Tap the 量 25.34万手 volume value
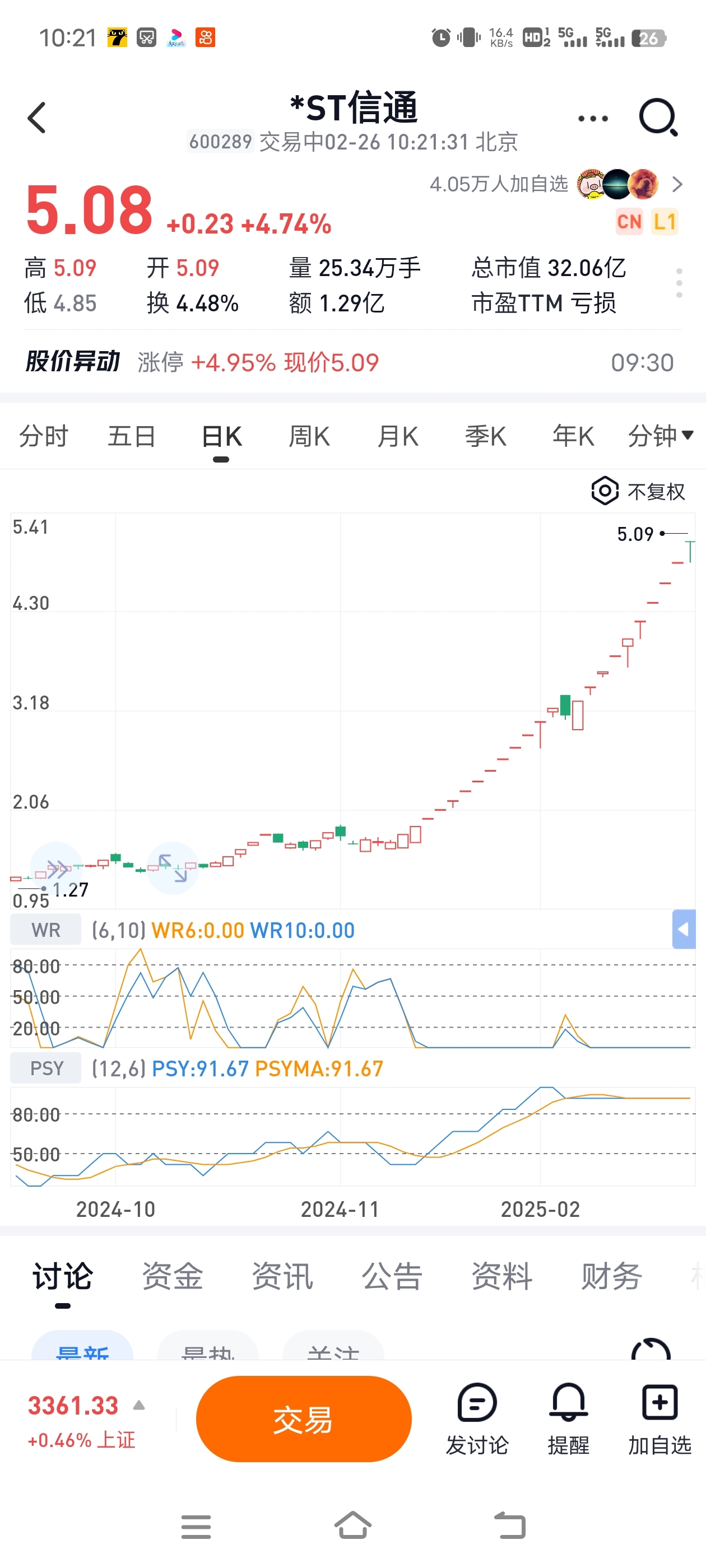The height and width of the screenshot is (1568, 706). pyautogui.click(x=355, y=268)
